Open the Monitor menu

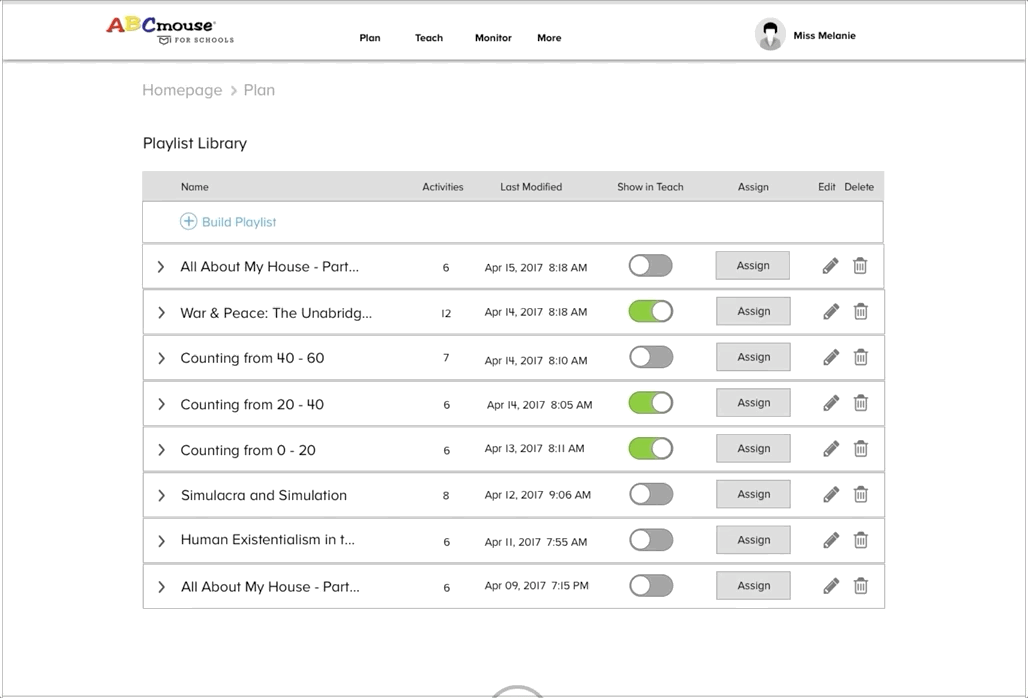[493, 38]
